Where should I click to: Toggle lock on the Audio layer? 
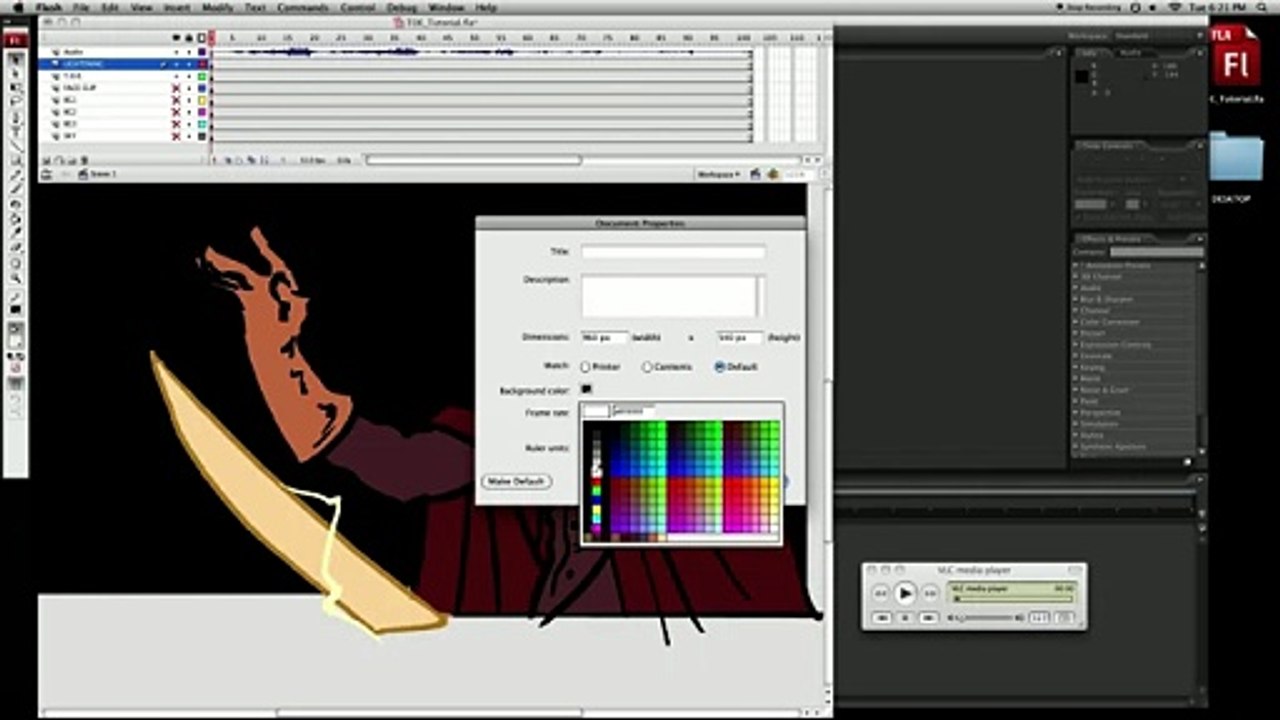189,52
